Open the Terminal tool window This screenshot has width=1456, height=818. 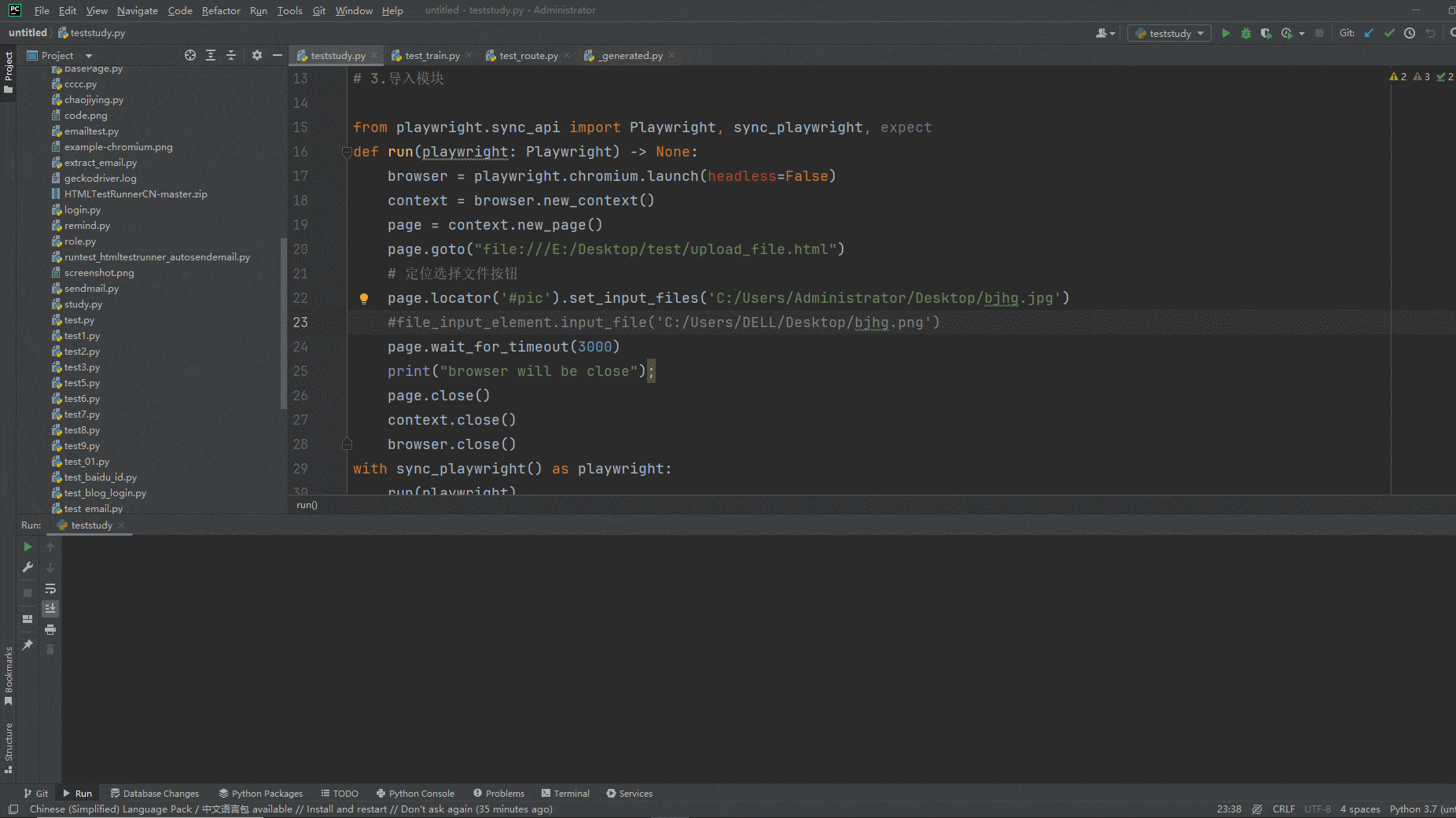565,794
